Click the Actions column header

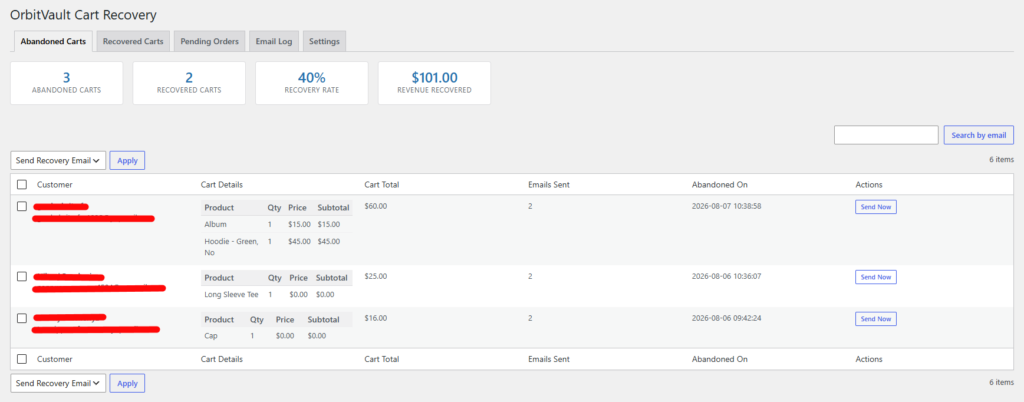pos(869,185)
